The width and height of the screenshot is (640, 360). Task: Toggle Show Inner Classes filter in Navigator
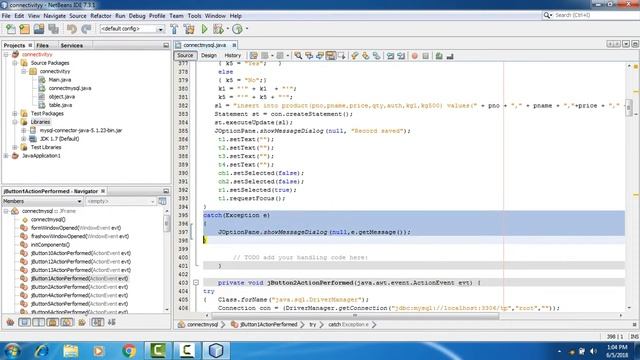pyautogui.click(x=67, y=322)
